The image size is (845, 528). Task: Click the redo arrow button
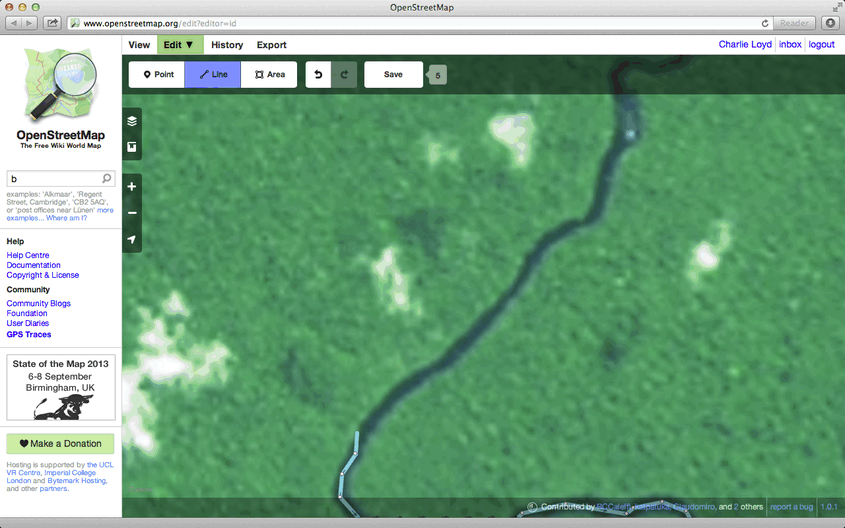coord(344,75)
